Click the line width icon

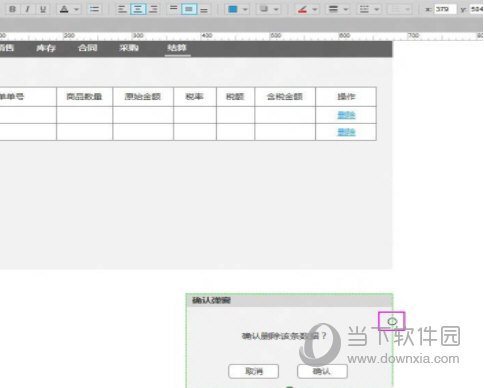(x=333, y=9)
